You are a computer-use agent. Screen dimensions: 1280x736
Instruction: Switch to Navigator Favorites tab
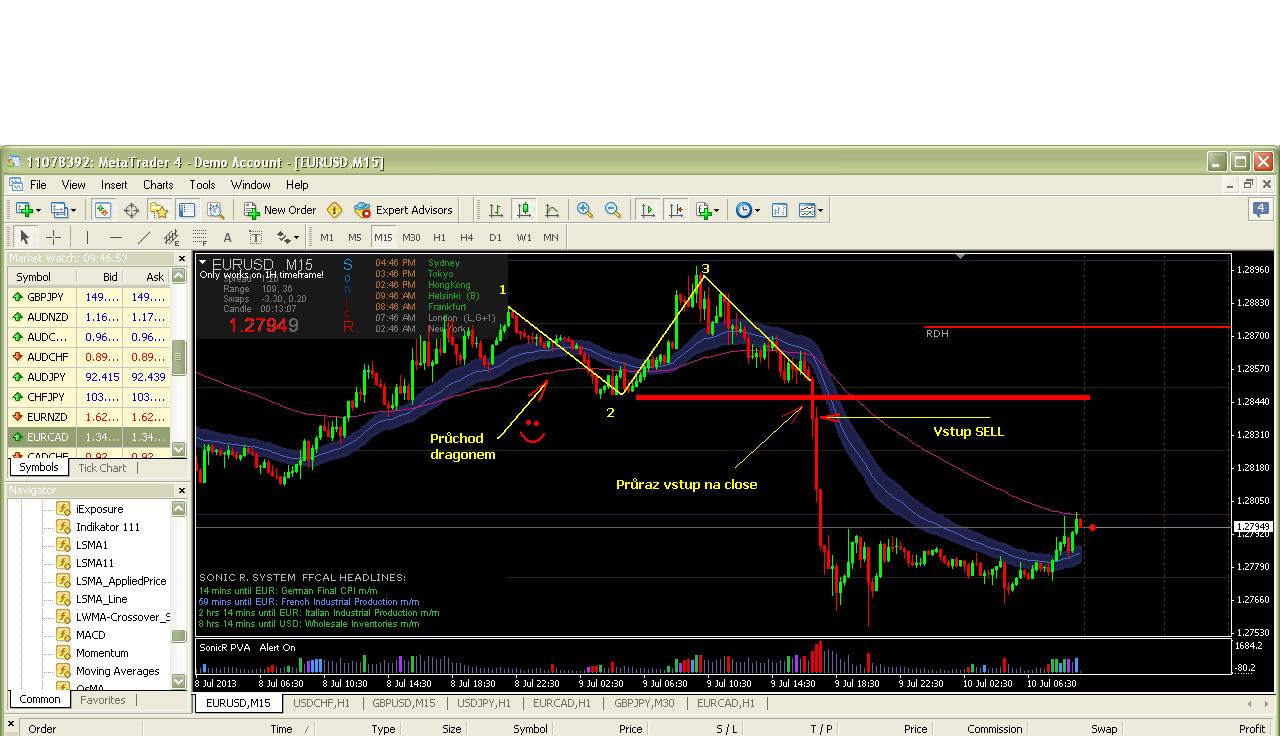(x=103, y=700)
